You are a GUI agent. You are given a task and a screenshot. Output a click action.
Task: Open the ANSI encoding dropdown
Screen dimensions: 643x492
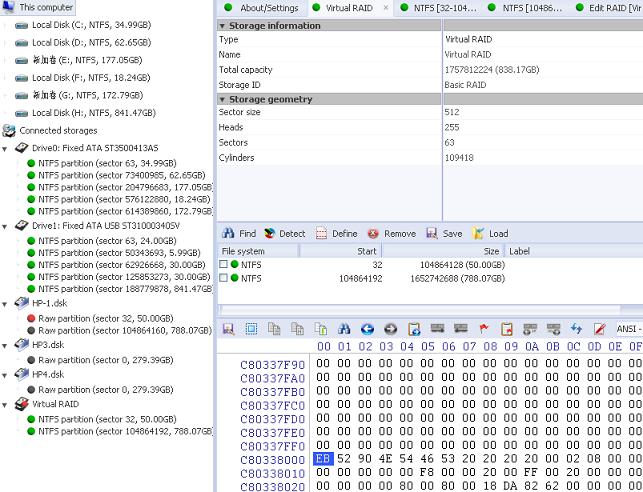(628, 328)
